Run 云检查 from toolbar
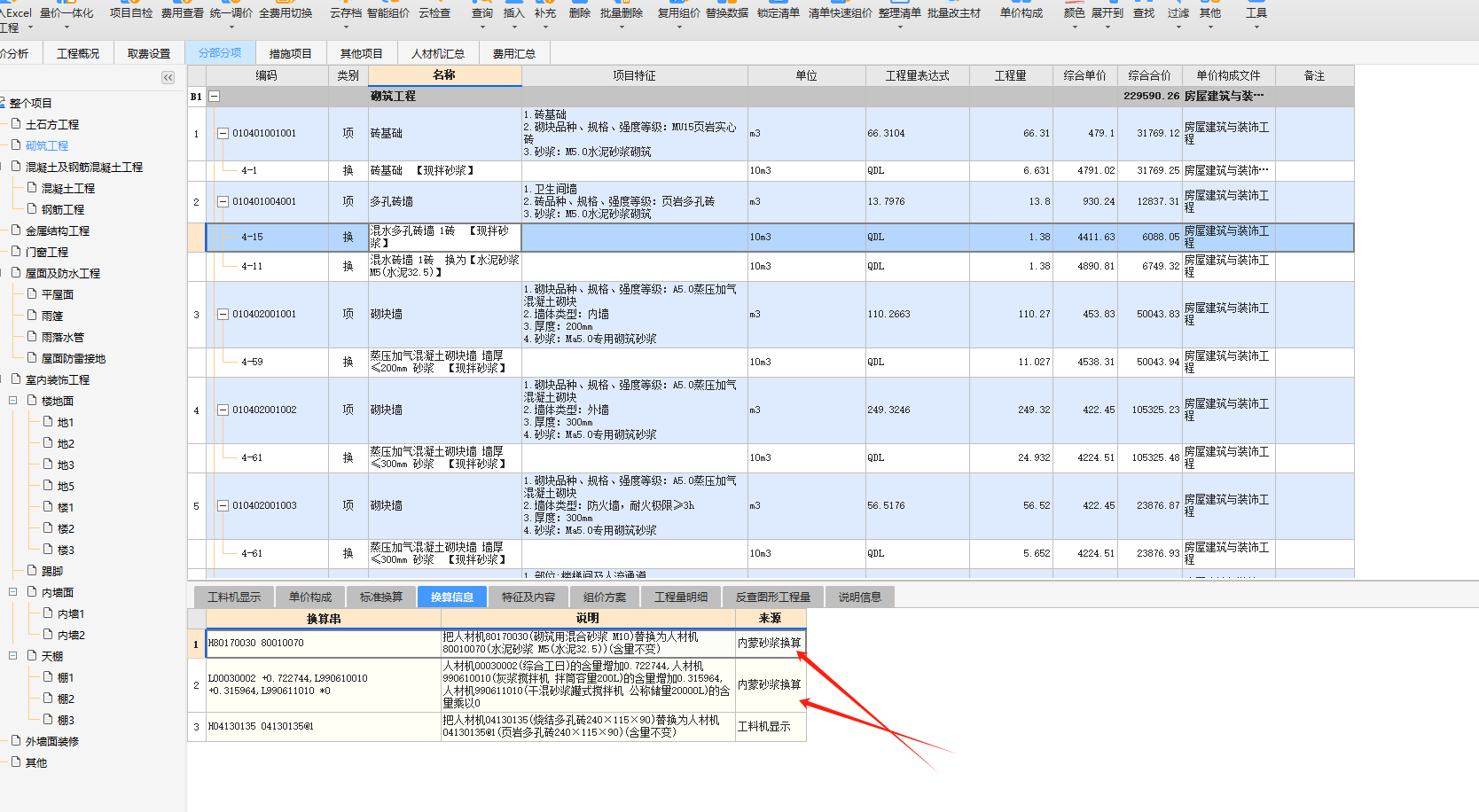1479x812 pixels. pyautogui.click(x=434, y=13)
